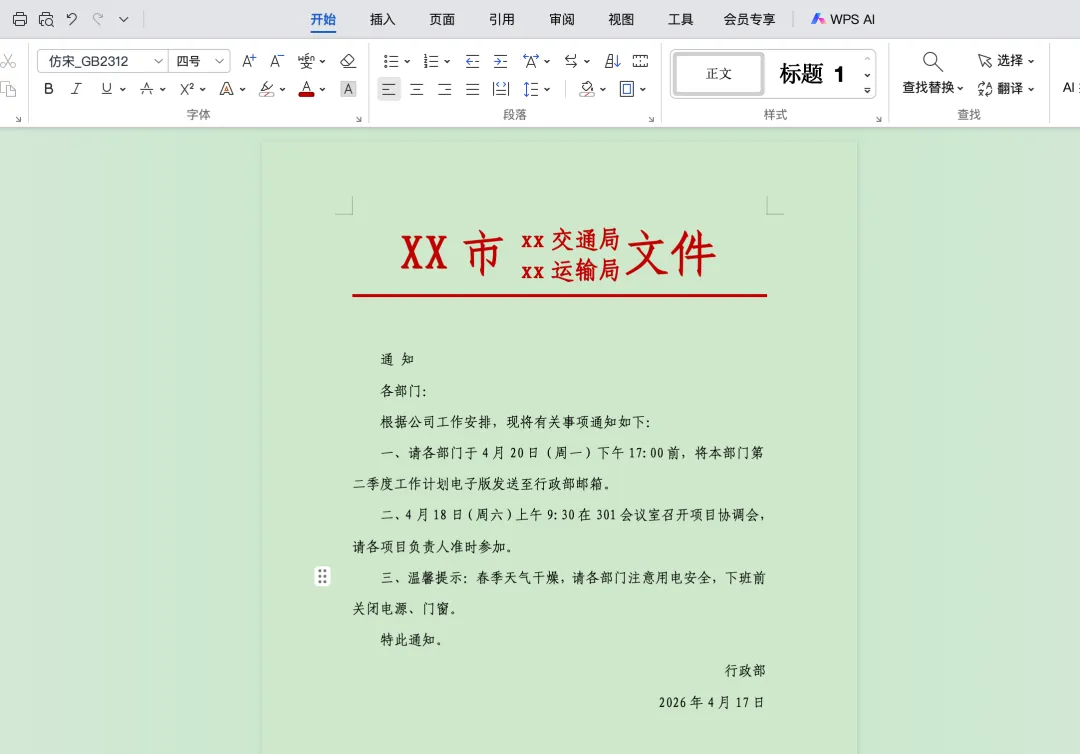Toggle italic formatting

pyautogui.click(x=76, y=89)
